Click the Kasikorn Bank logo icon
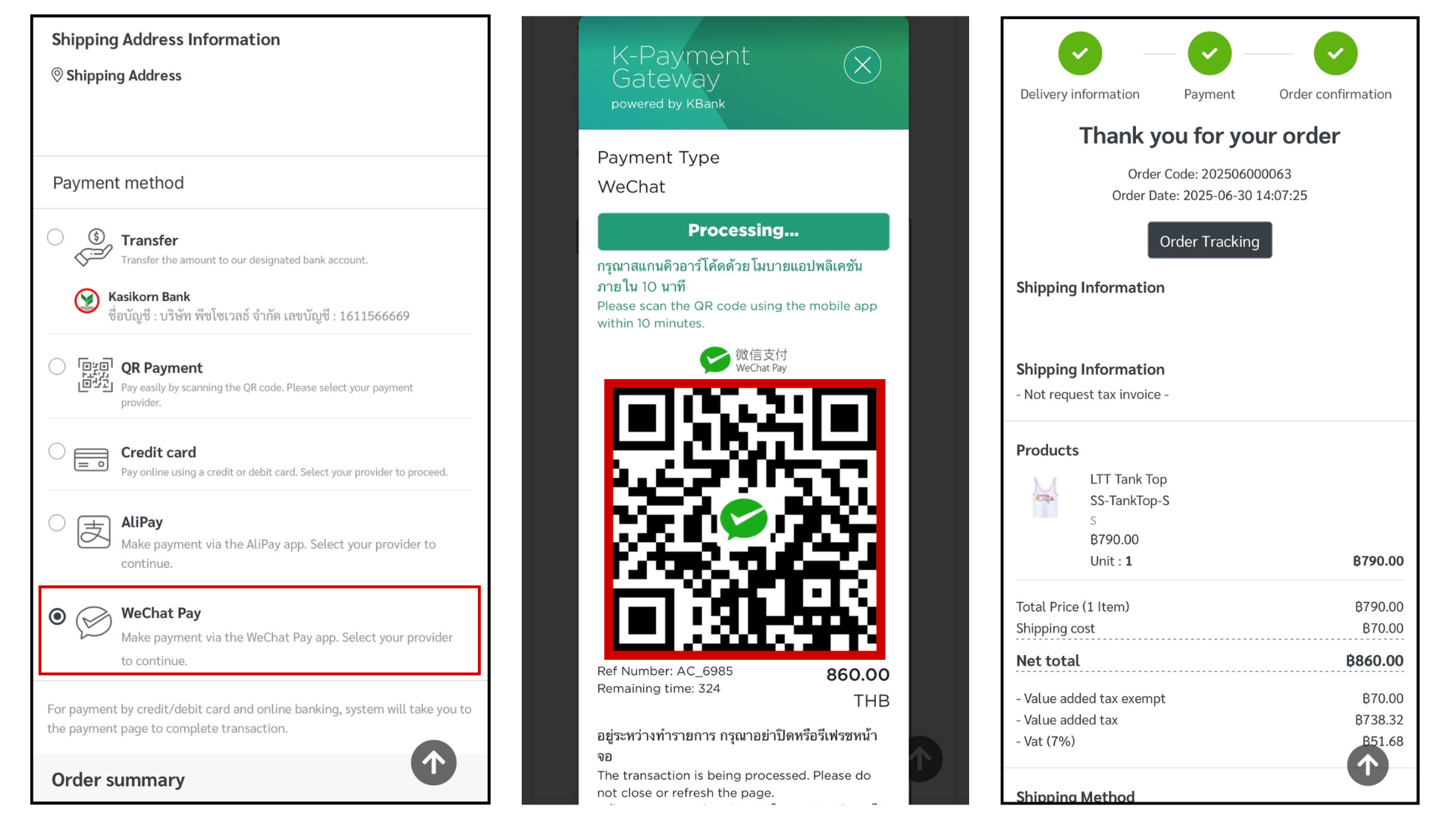This screenshot has width=1456, height=819. point(87,301)
